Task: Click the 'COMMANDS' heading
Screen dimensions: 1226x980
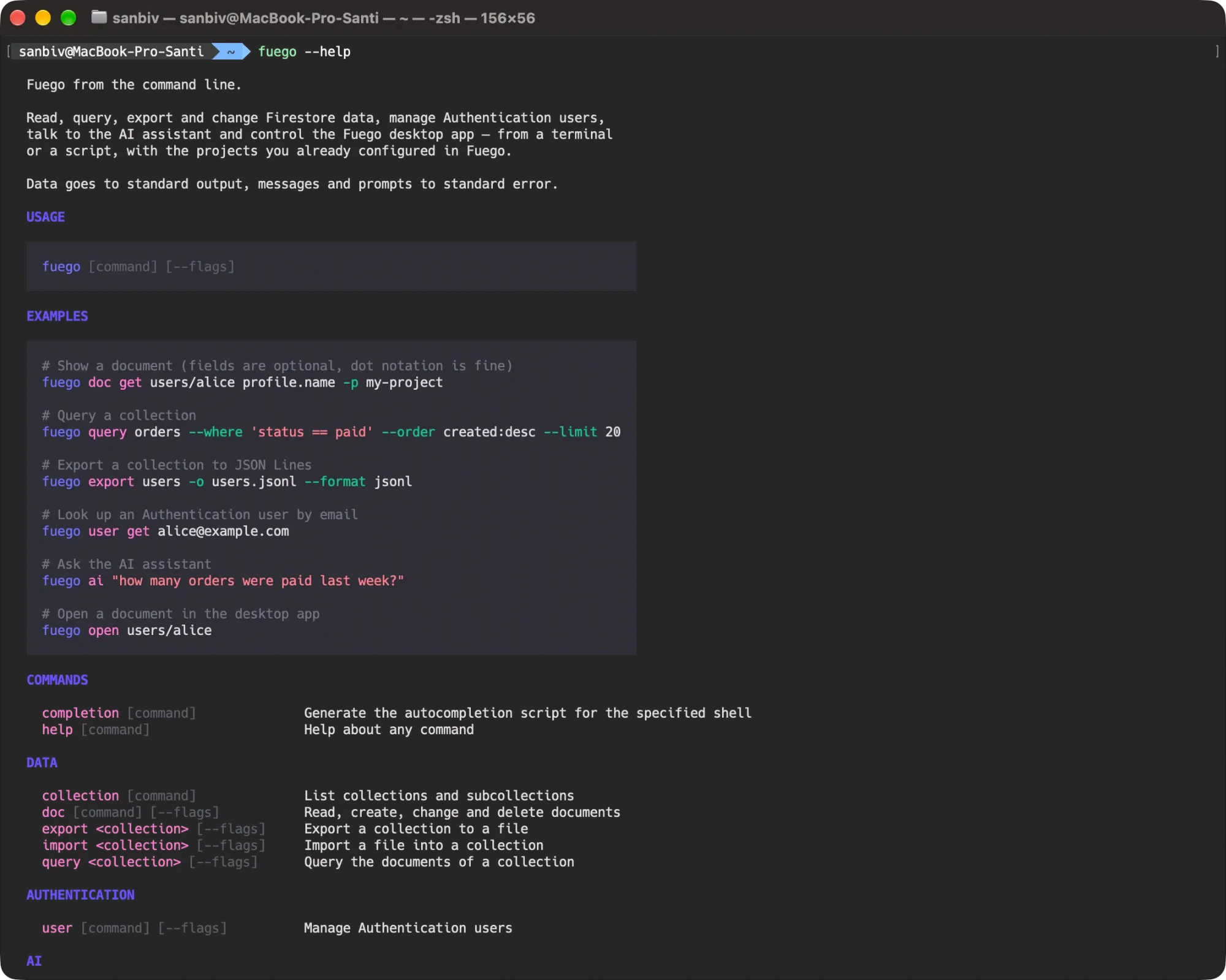Action: pyautogui.click(x=57, y=680)
